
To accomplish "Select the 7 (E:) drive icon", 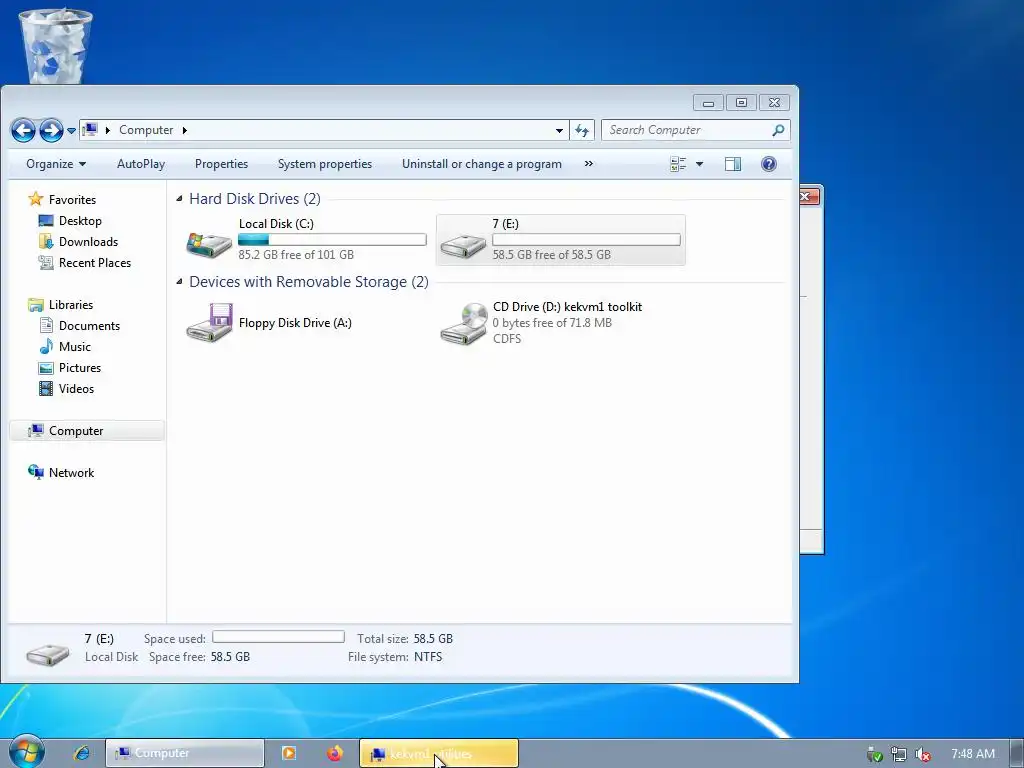I will [x=463, y=244].
